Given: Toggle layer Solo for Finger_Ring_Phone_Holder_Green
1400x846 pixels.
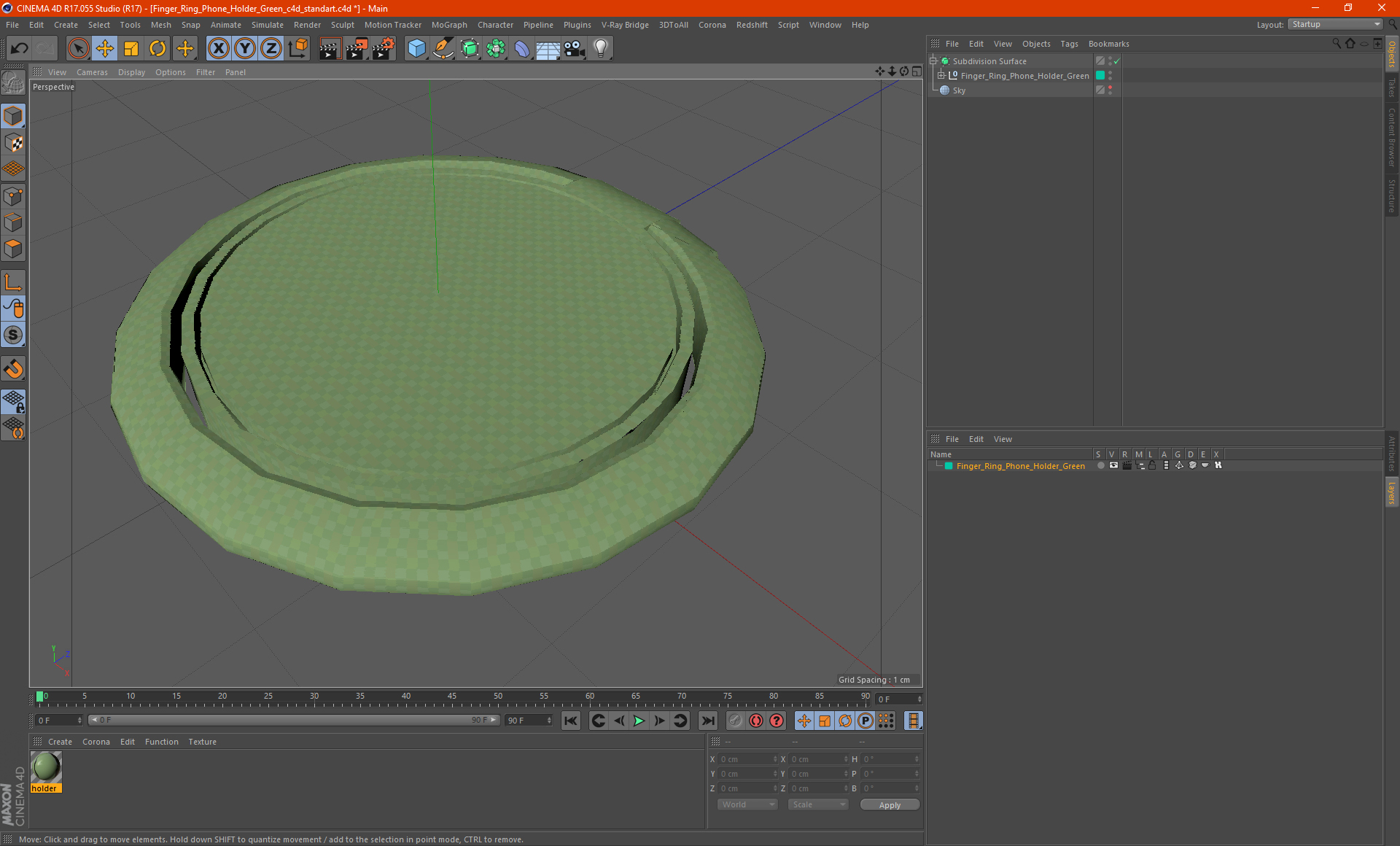Looking at the screenshot, I should (x=1100, y=465).
